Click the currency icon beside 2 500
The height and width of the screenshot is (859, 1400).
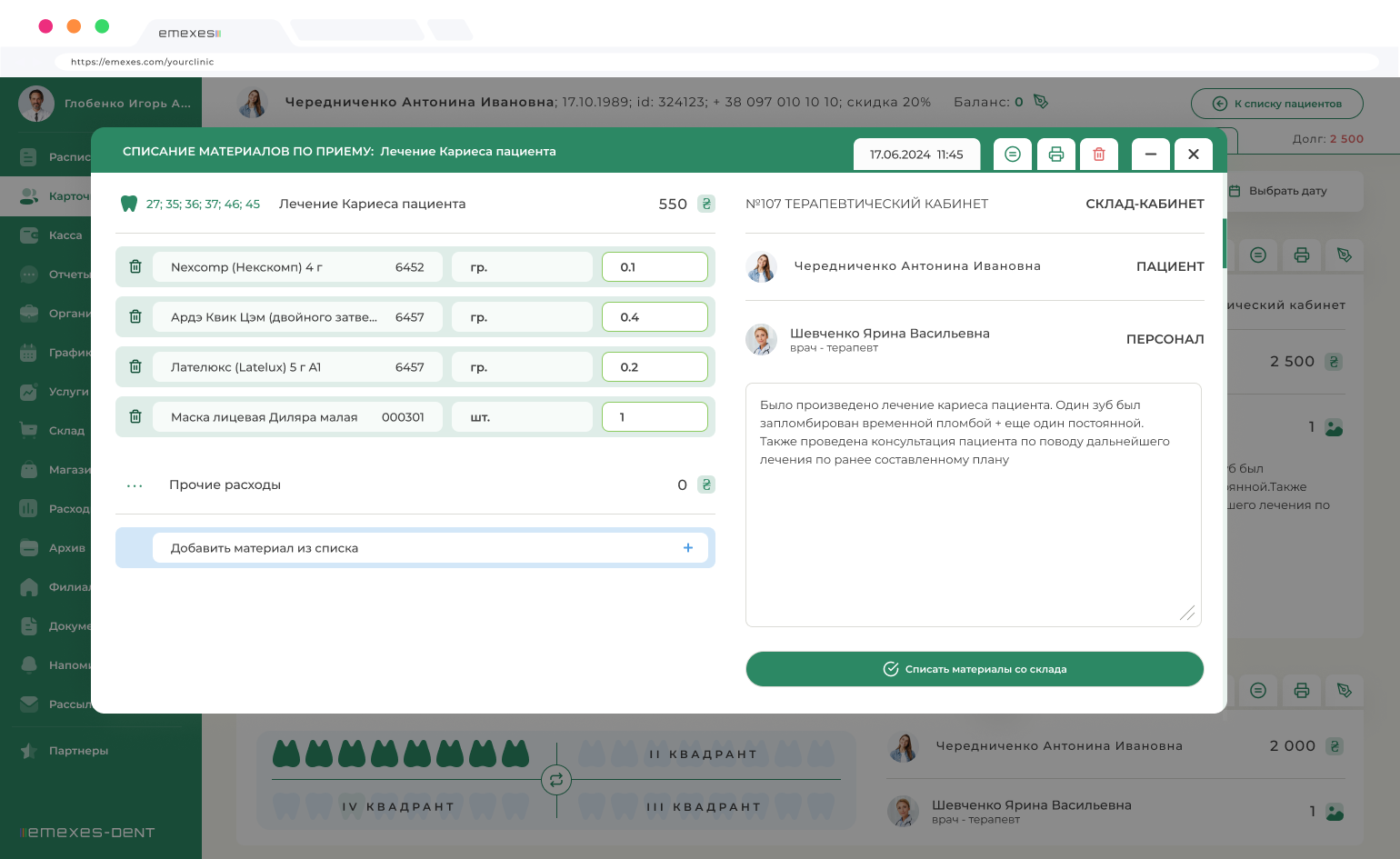tap(1334, 362)
